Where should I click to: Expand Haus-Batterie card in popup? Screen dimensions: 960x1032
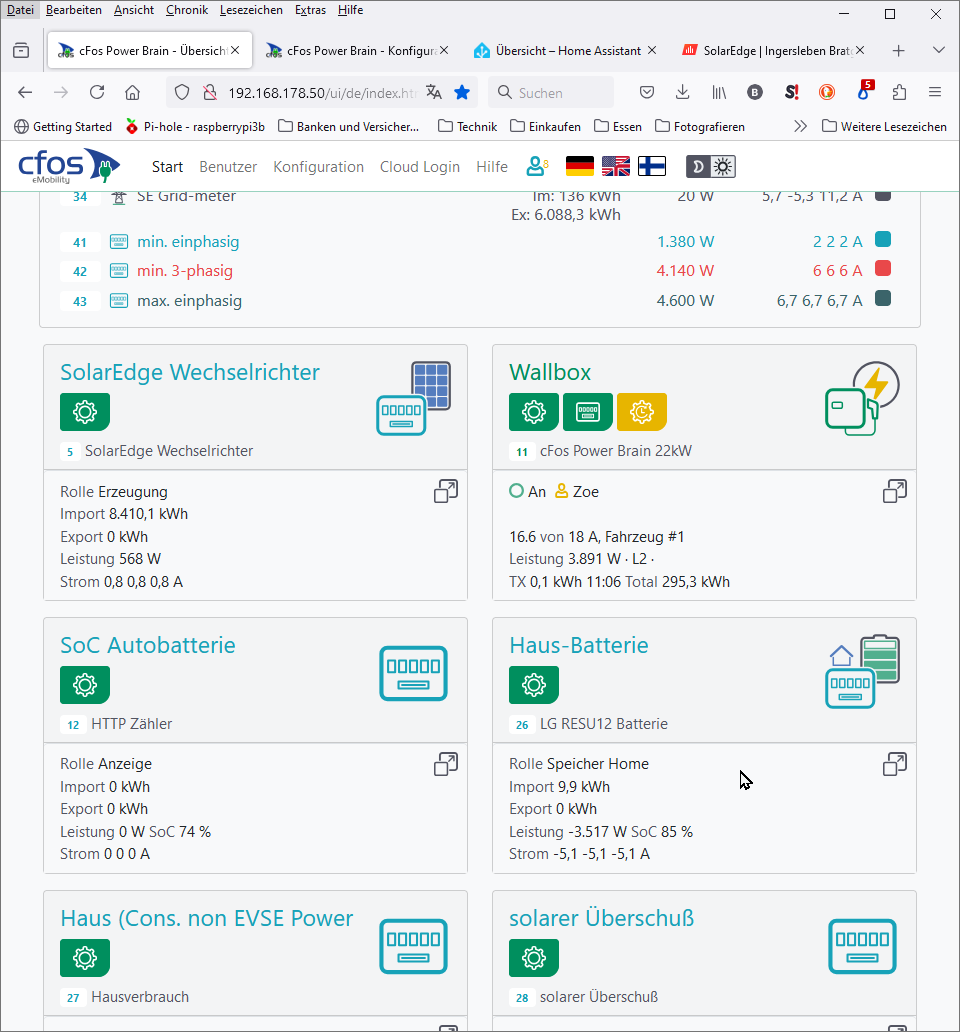pyautogui.click(x=894, y=764)
